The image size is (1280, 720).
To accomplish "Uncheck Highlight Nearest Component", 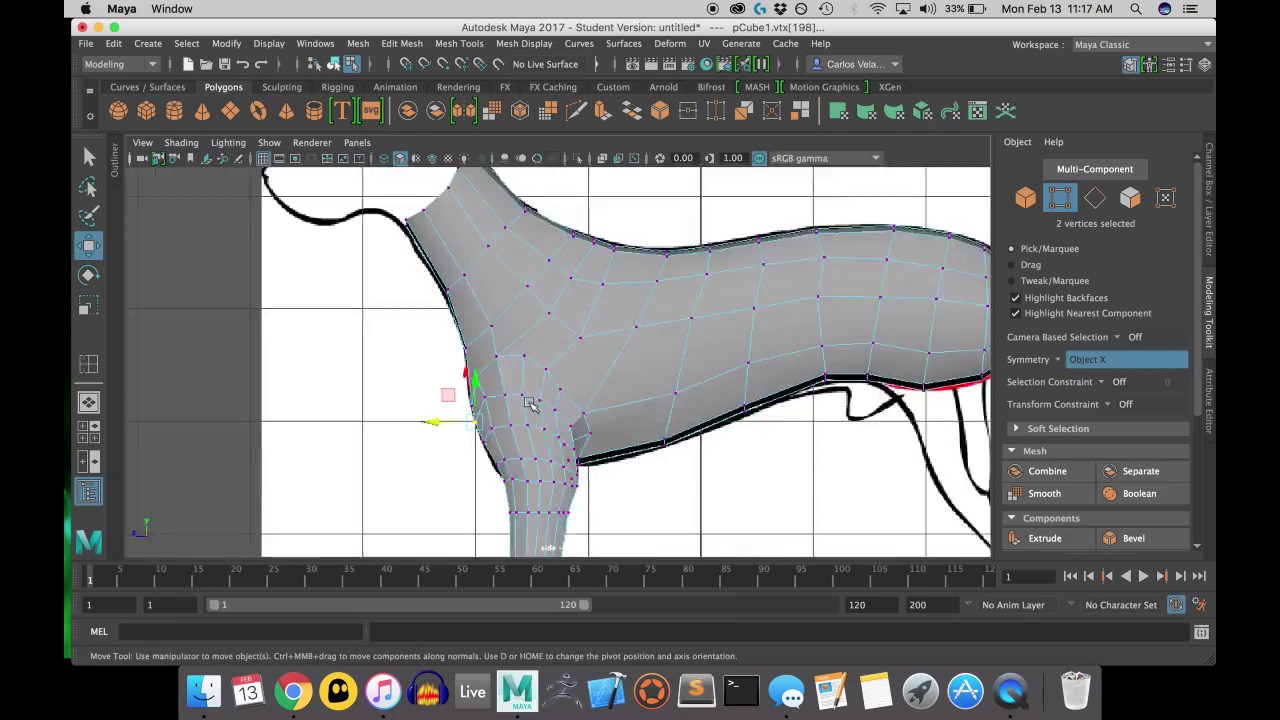I will [1016, 313].
